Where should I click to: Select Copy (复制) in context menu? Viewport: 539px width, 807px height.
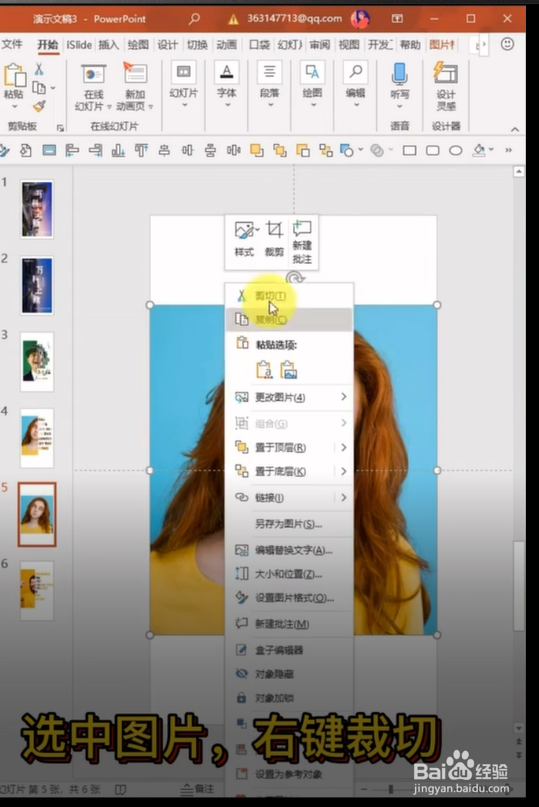tap(290, 320)
